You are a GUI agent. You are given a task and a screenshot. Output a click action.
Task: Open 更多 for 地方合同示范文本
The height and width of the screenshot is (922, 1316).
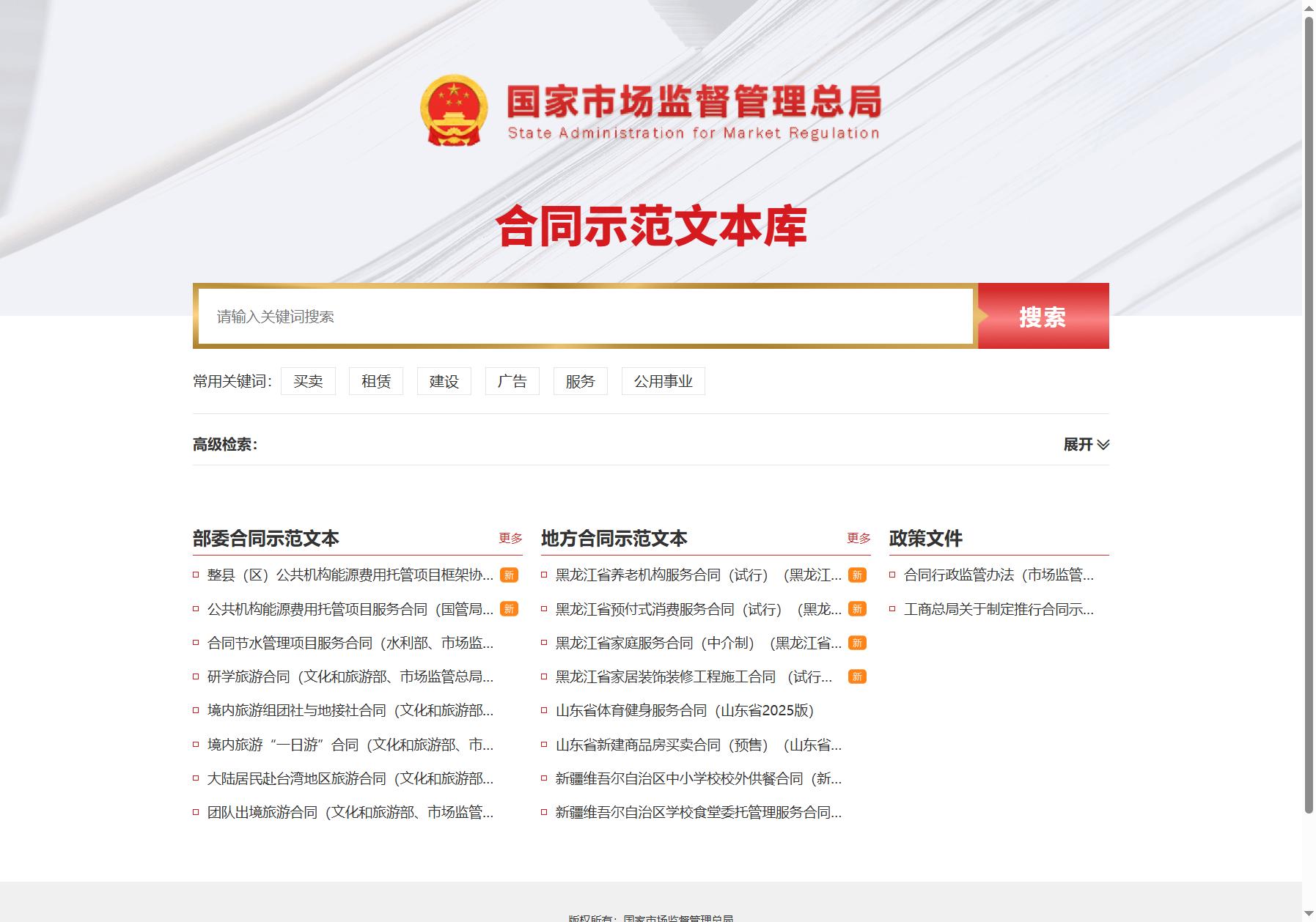pos(859,538)
